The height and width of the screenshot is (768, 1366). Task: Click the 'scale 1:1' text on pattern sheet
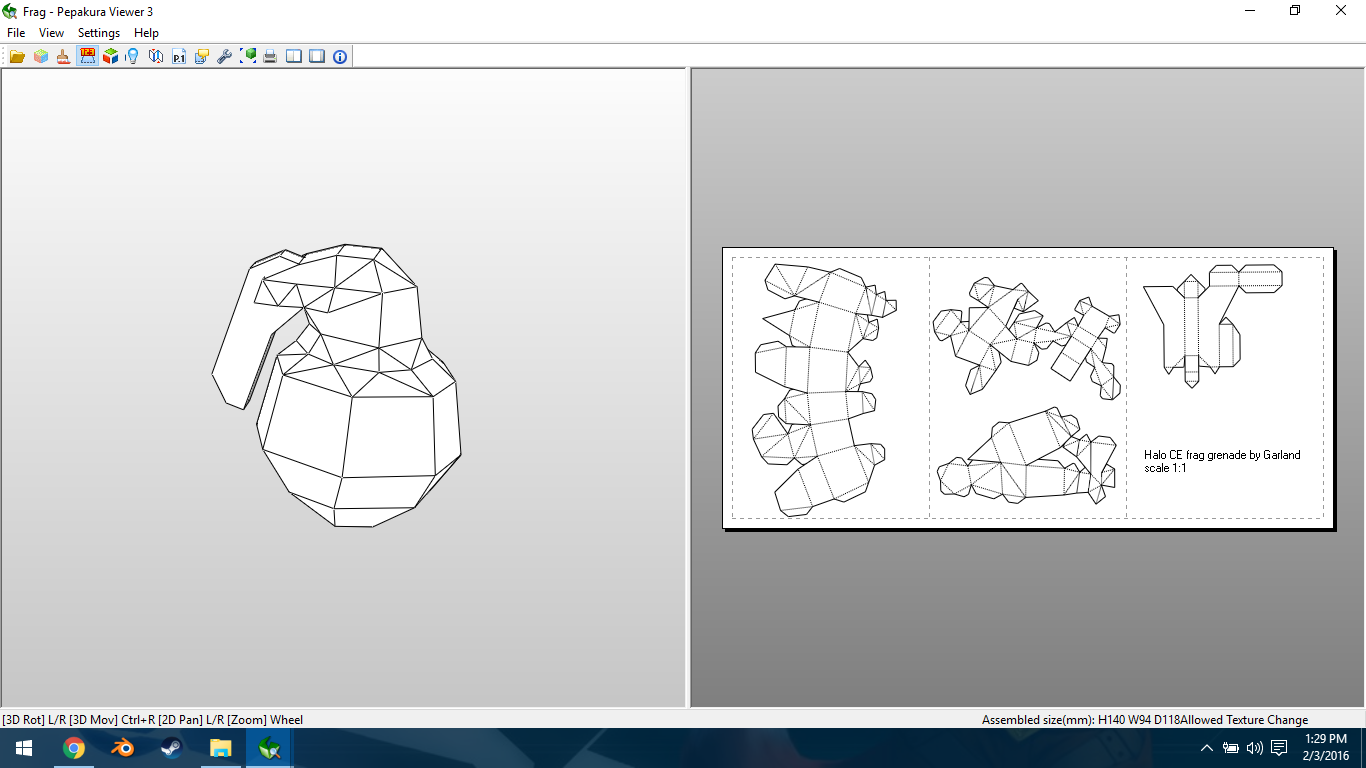[1165, 468]
